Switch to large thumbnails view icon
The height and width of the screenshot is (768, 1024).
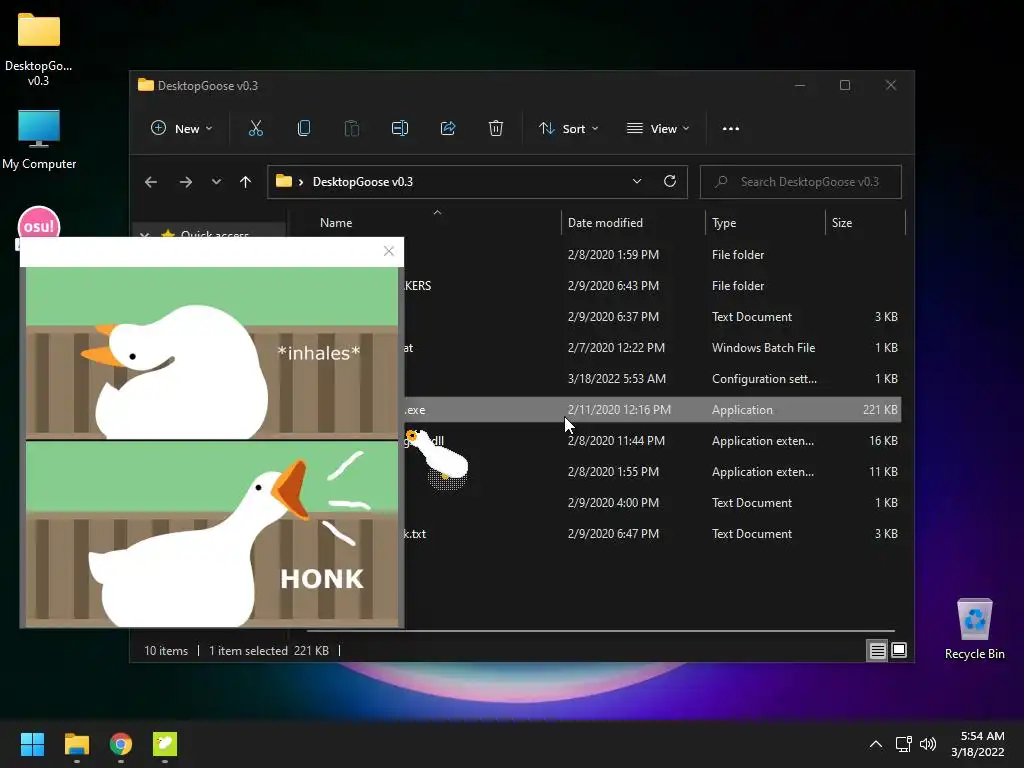[x=899, y=650]
